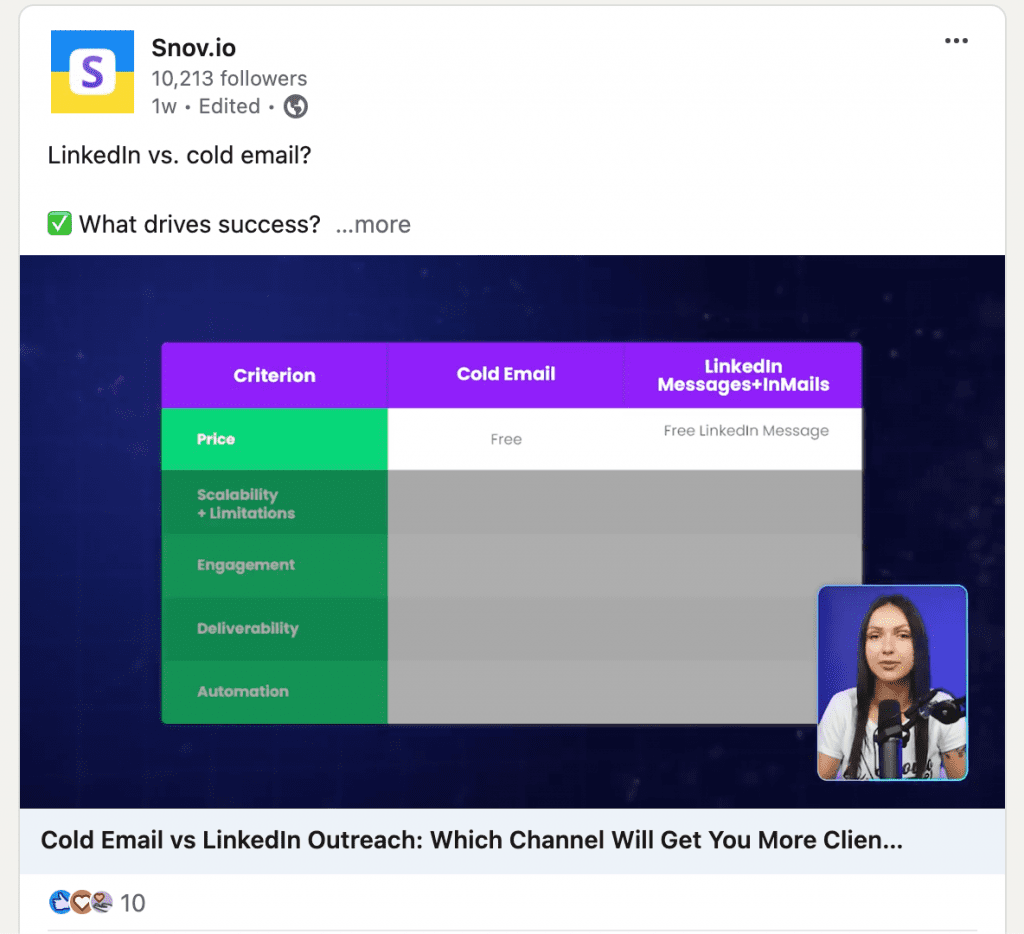
Task: Open the list of 10 reactions
Action: pyautogui.click(x=133, y=901)
